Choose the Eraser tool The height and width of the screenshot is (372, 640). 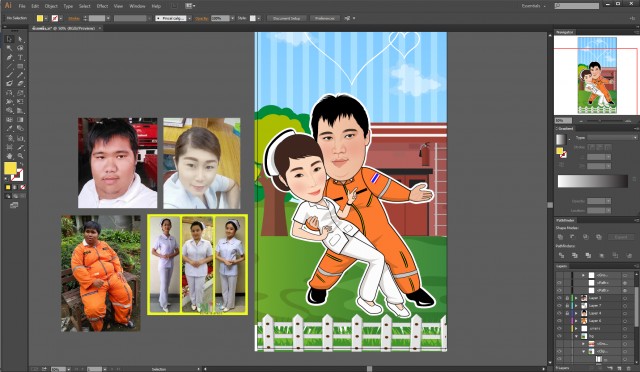point(20,84)
